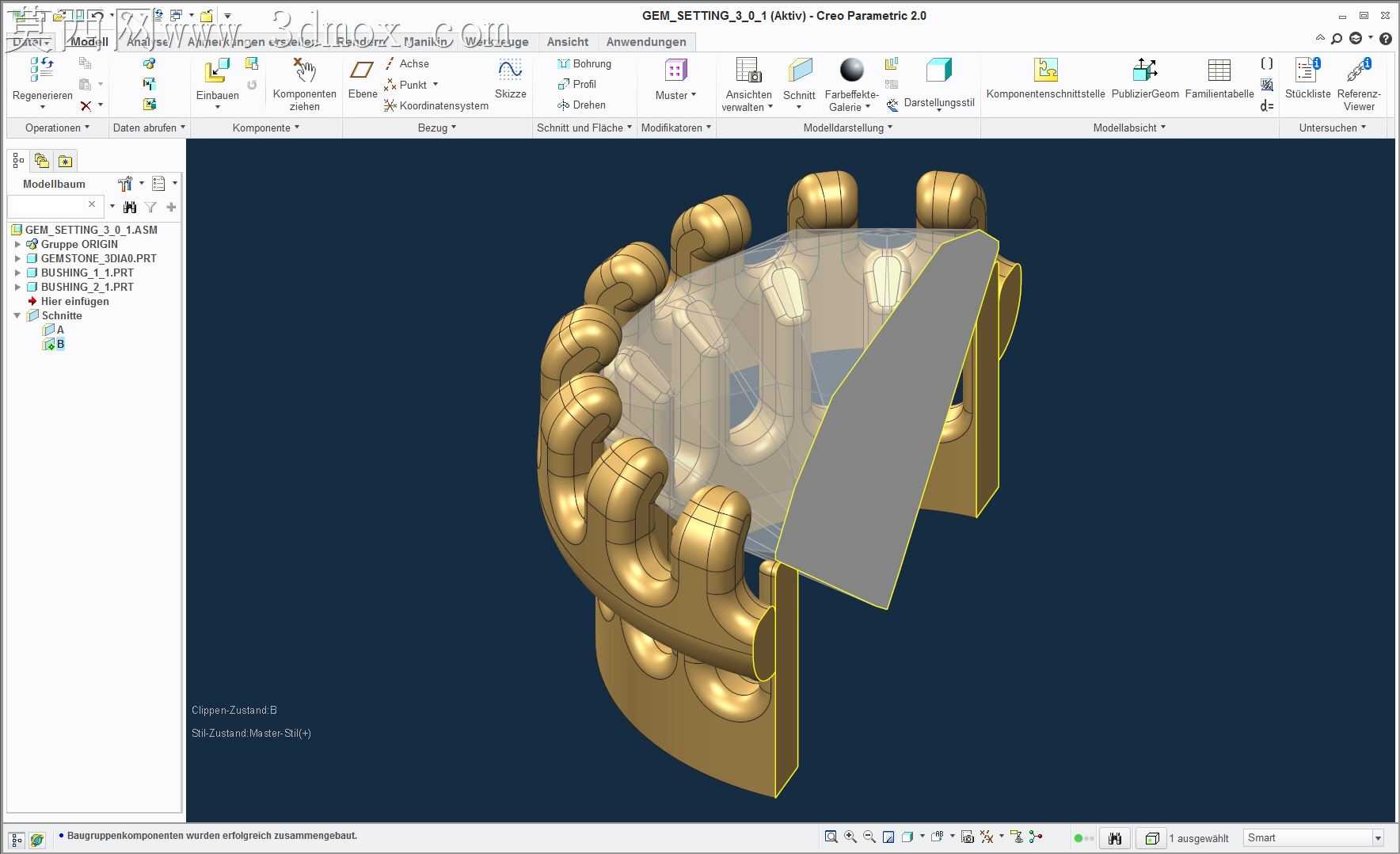
Task: Click the delete red X icon
Action: 86,105
